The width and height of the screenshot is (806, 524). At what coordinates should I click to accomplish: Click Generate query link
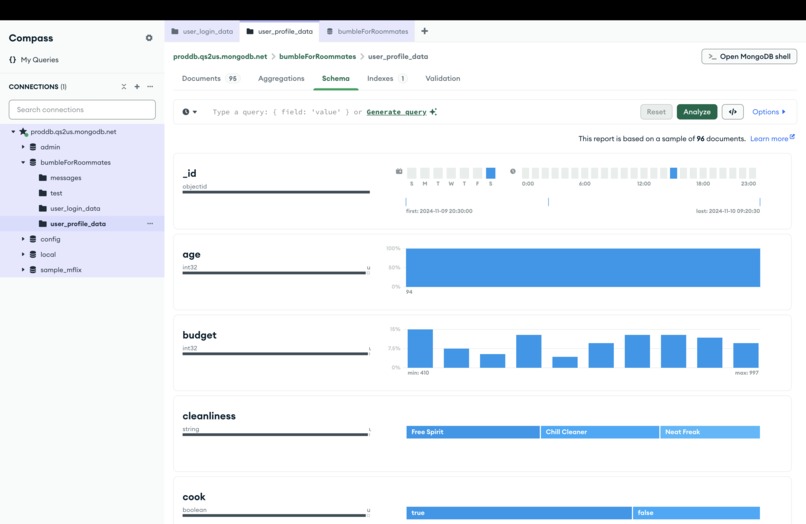[396, 112]
